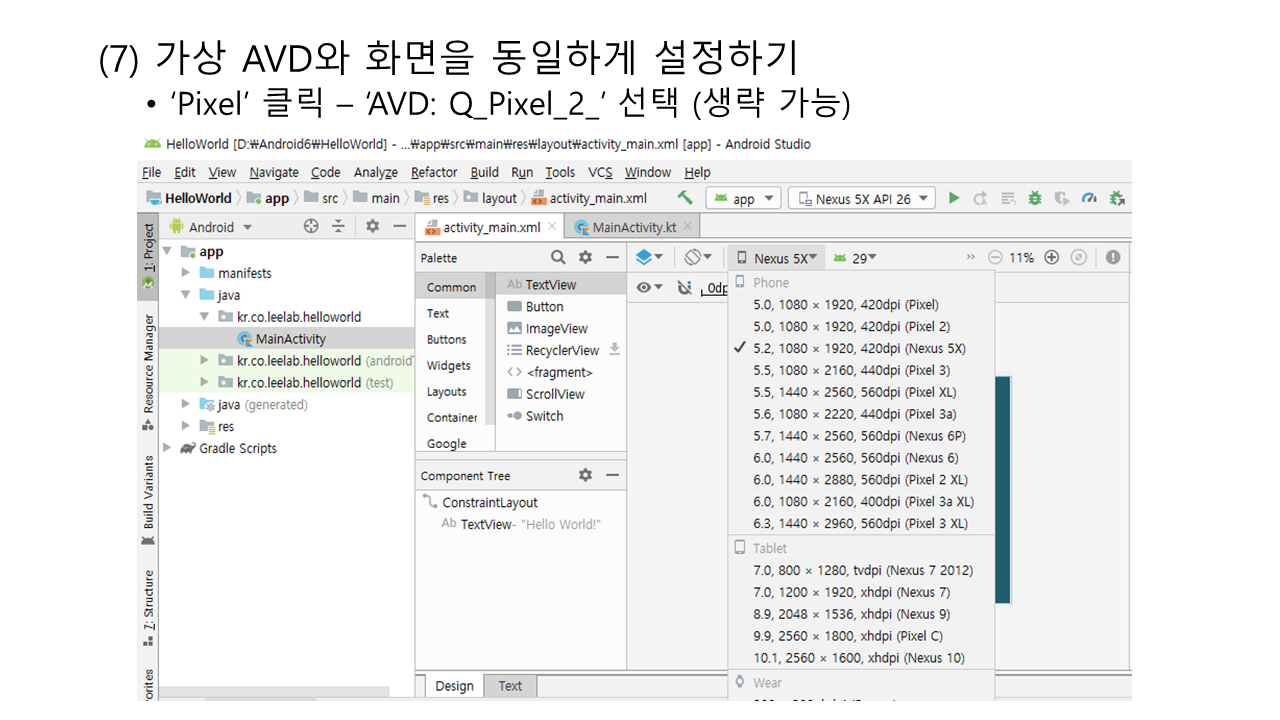
Task: Search the Palette with magnifier icon
Action: [558, 257]
